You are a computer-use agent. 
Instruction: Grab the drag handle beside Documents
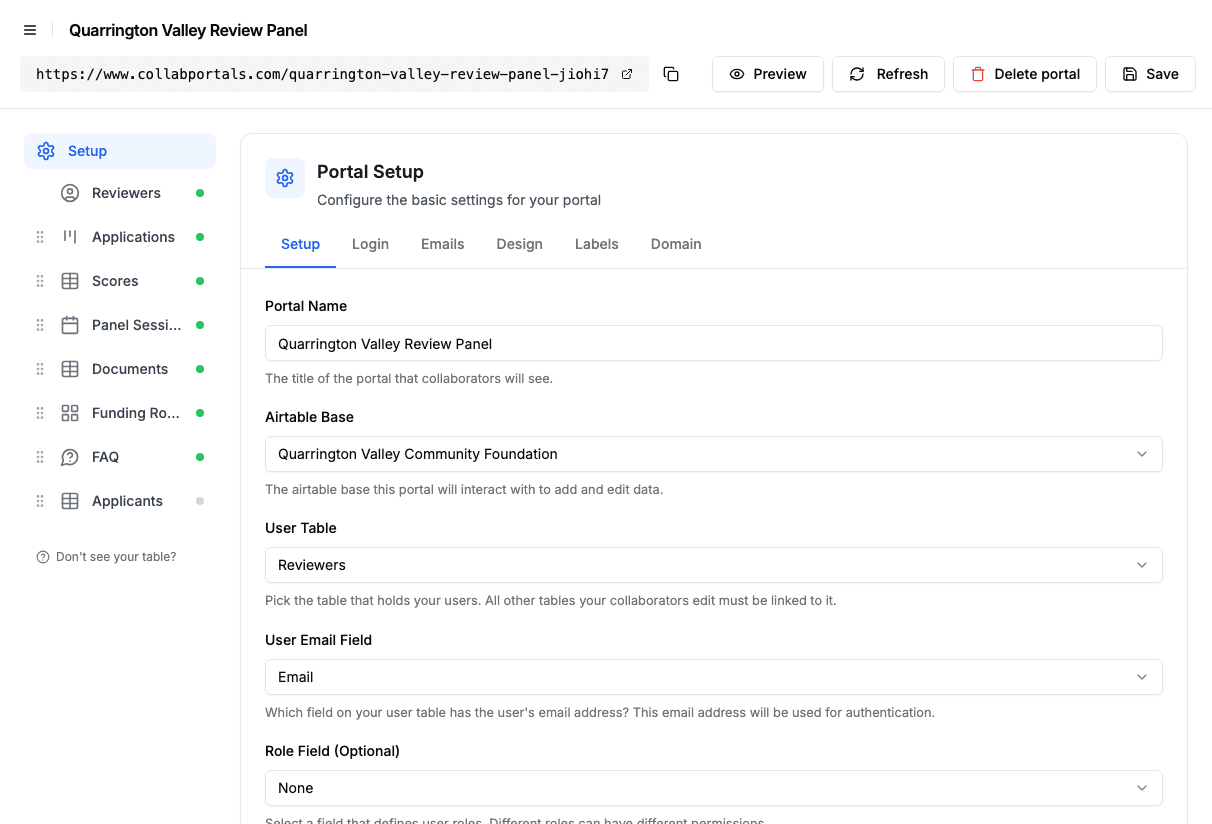[x=40, y=369]
